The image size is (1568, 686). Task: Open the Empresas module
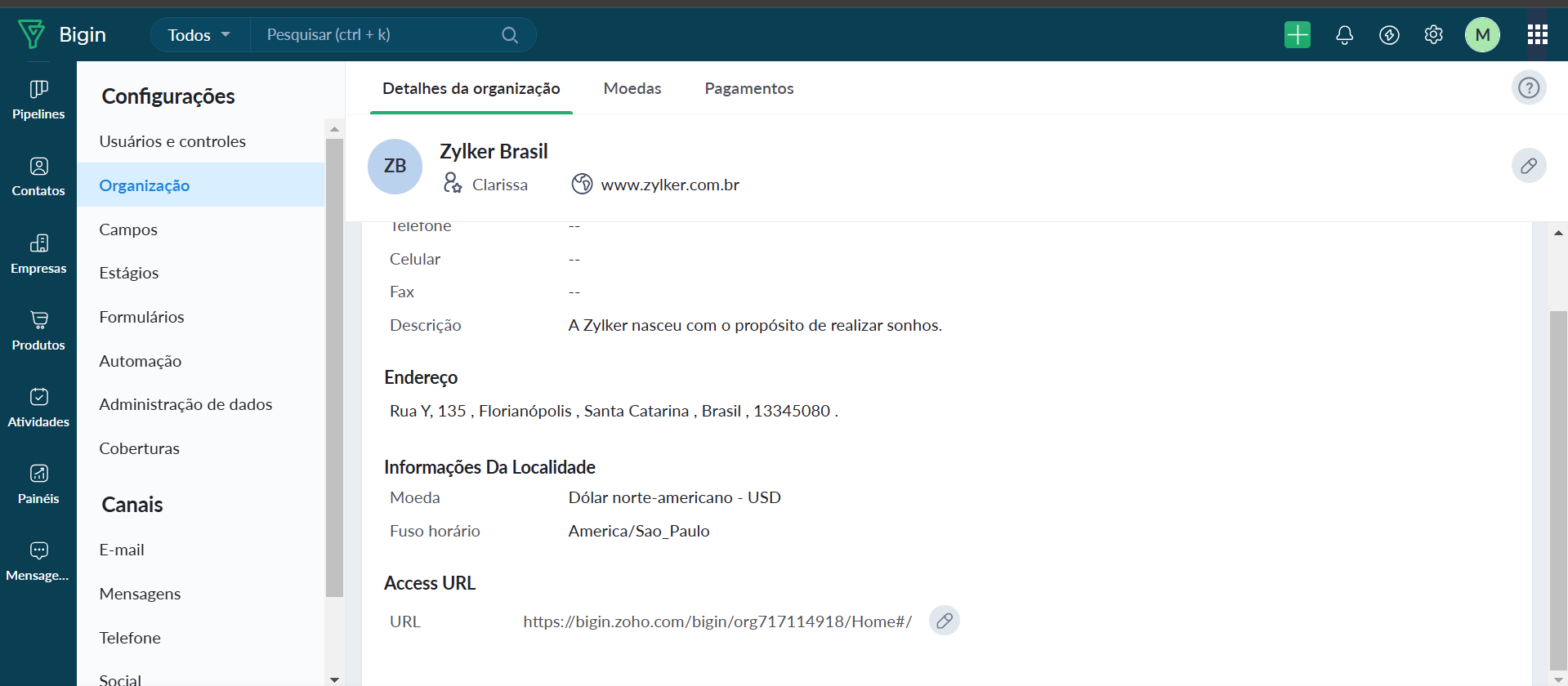(38, 255)
